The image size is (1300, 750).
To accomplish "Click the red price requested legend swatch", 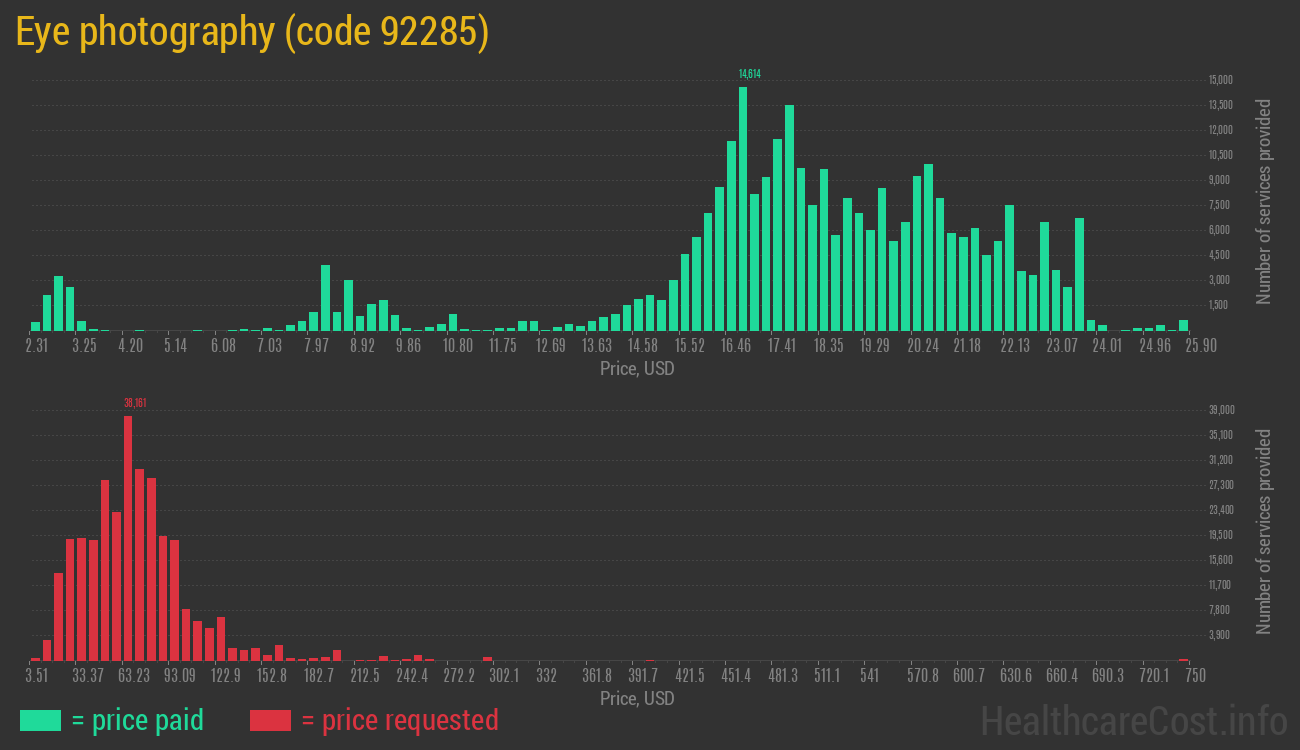I will click(x=270, y=720).
